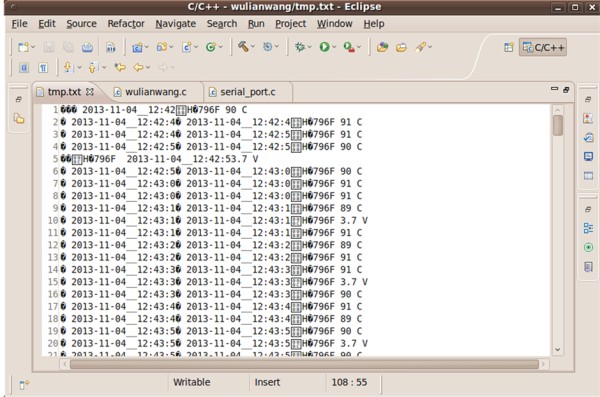Click the top person icon in right sidebar

(589, 118)
